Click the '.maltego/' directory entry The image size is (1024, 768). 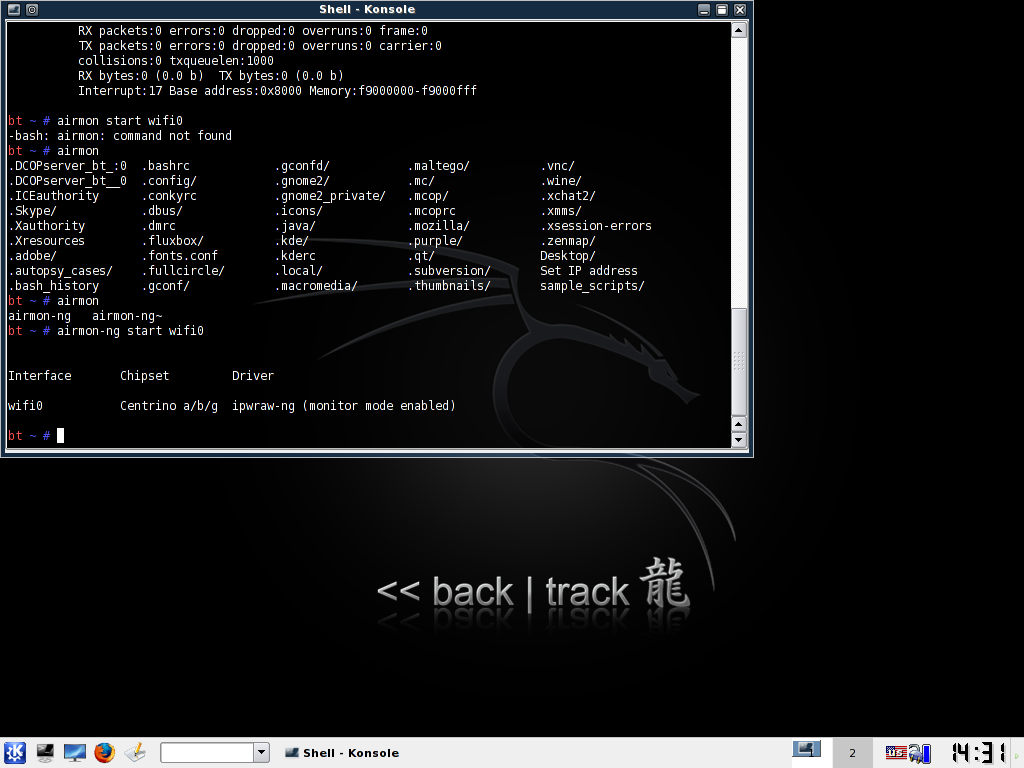pos(439,165)
